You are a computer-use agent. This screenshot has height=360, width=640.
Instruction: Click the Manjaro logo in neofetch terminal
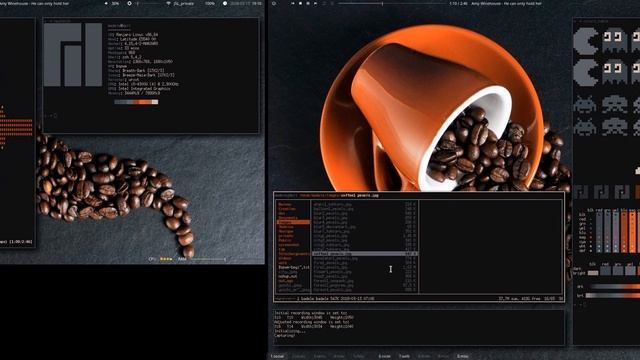pyautogui.click(x=73, y=55)
